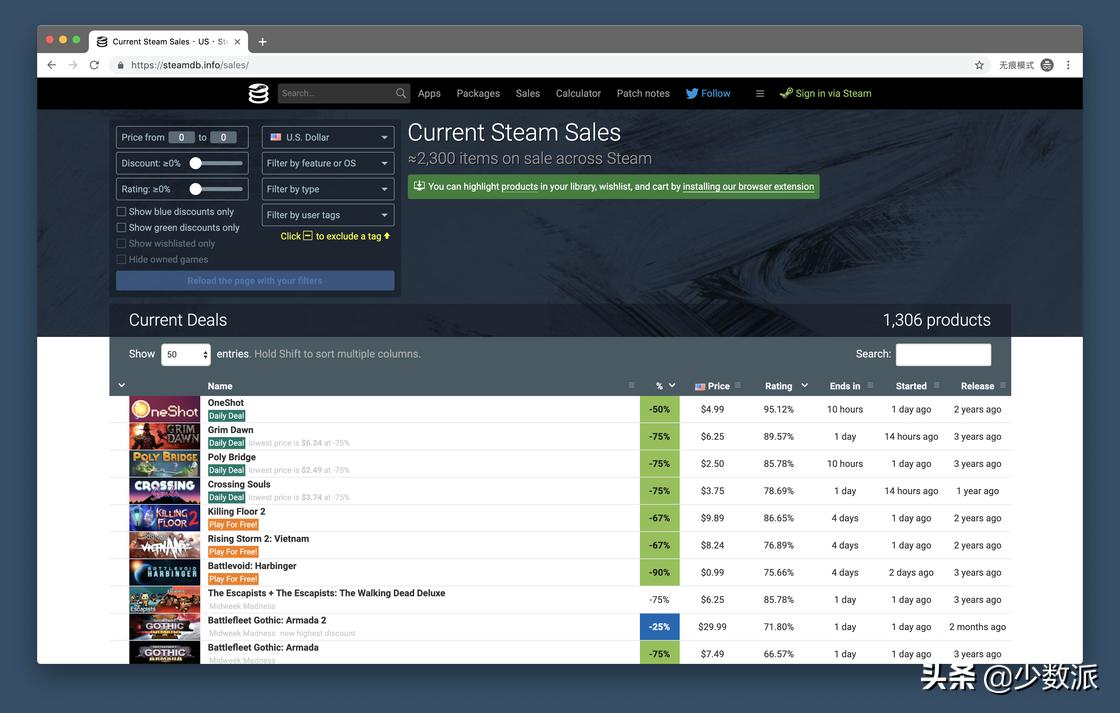This screenshot has width=1120, height=713.
Task: Open the OneShot game thumbnail
Action: (x=165, y=410)
